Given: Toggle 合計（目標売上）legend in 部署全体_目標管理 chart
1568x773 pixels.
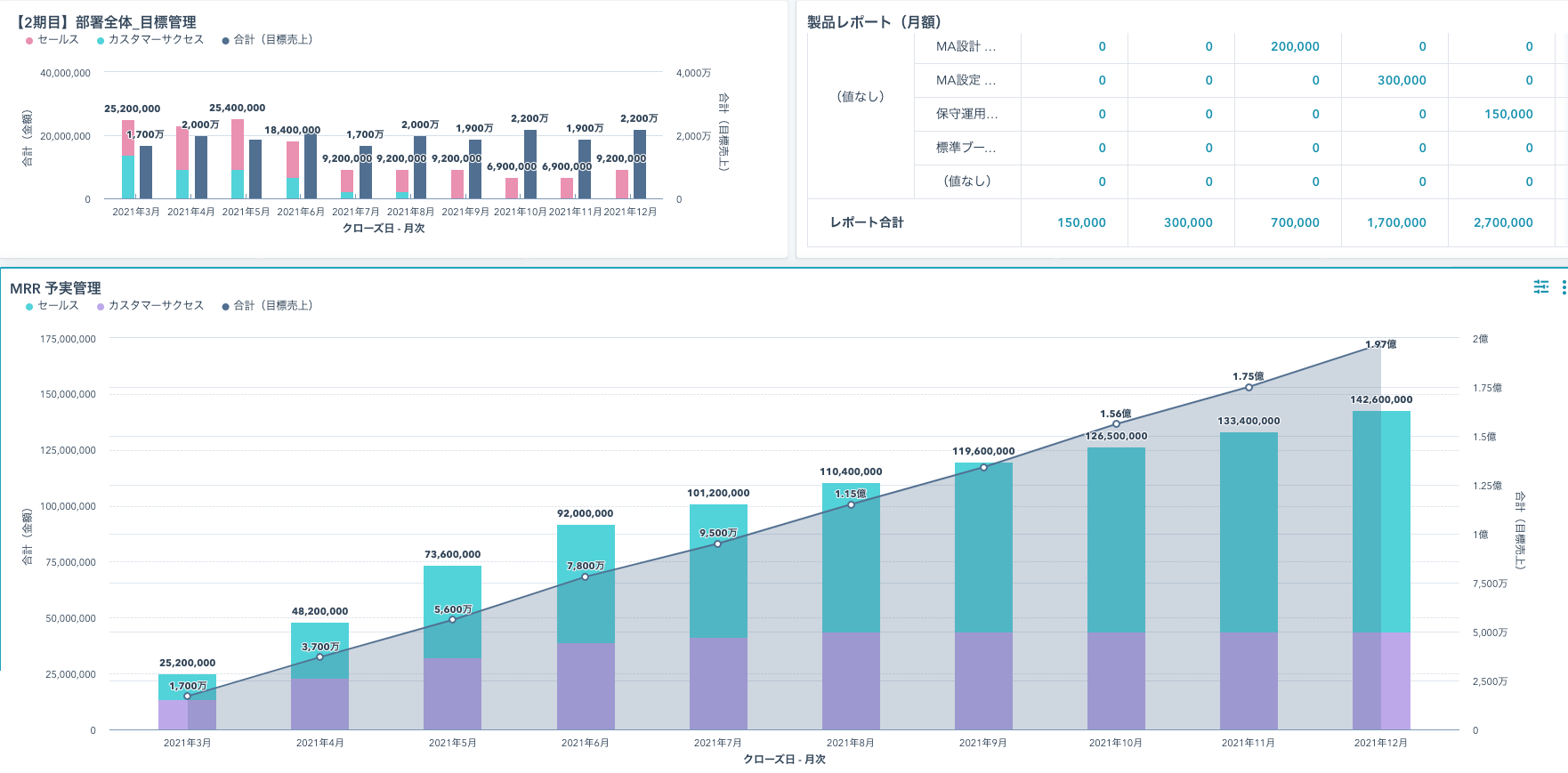Looking at the screenshot, I should coord(267,39).
